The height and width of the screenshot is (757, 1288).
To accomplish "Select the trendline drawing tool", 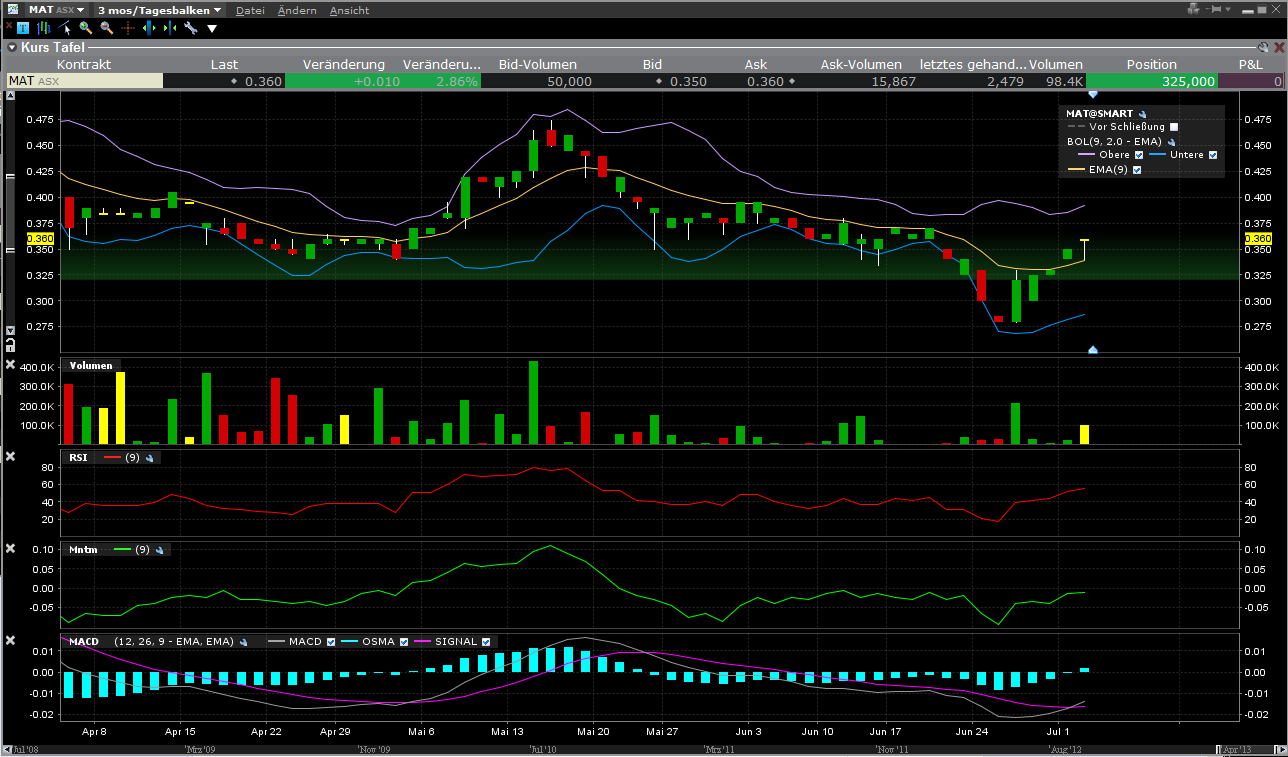I will coord(65,28).
